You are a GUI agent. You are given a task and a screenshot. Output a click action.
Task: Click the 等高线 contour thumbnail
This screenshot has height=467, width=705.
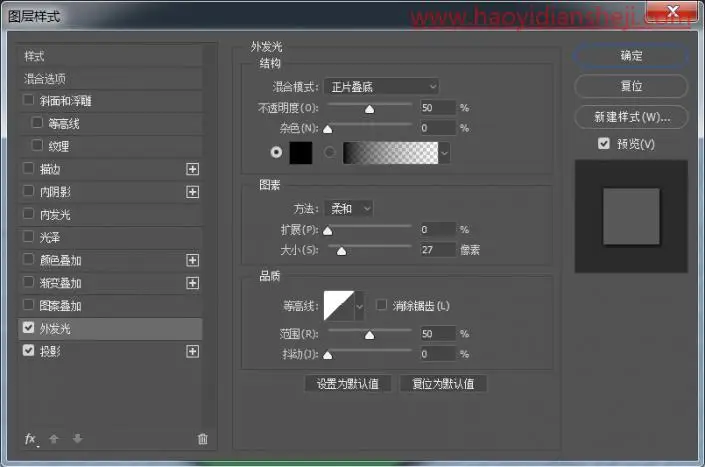339,306
